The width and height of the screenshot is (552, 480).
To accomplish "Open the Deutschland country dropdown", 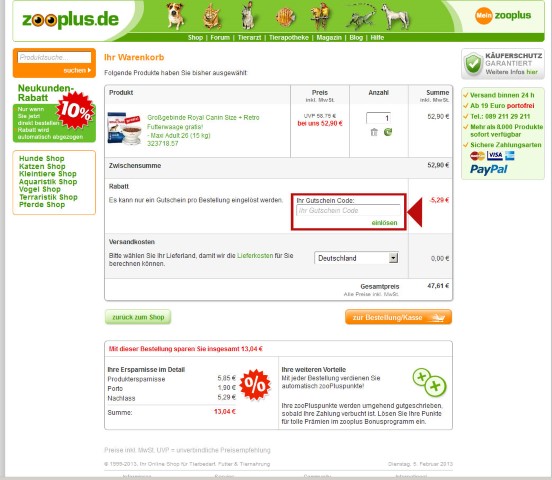I will (x=356, y=258).
